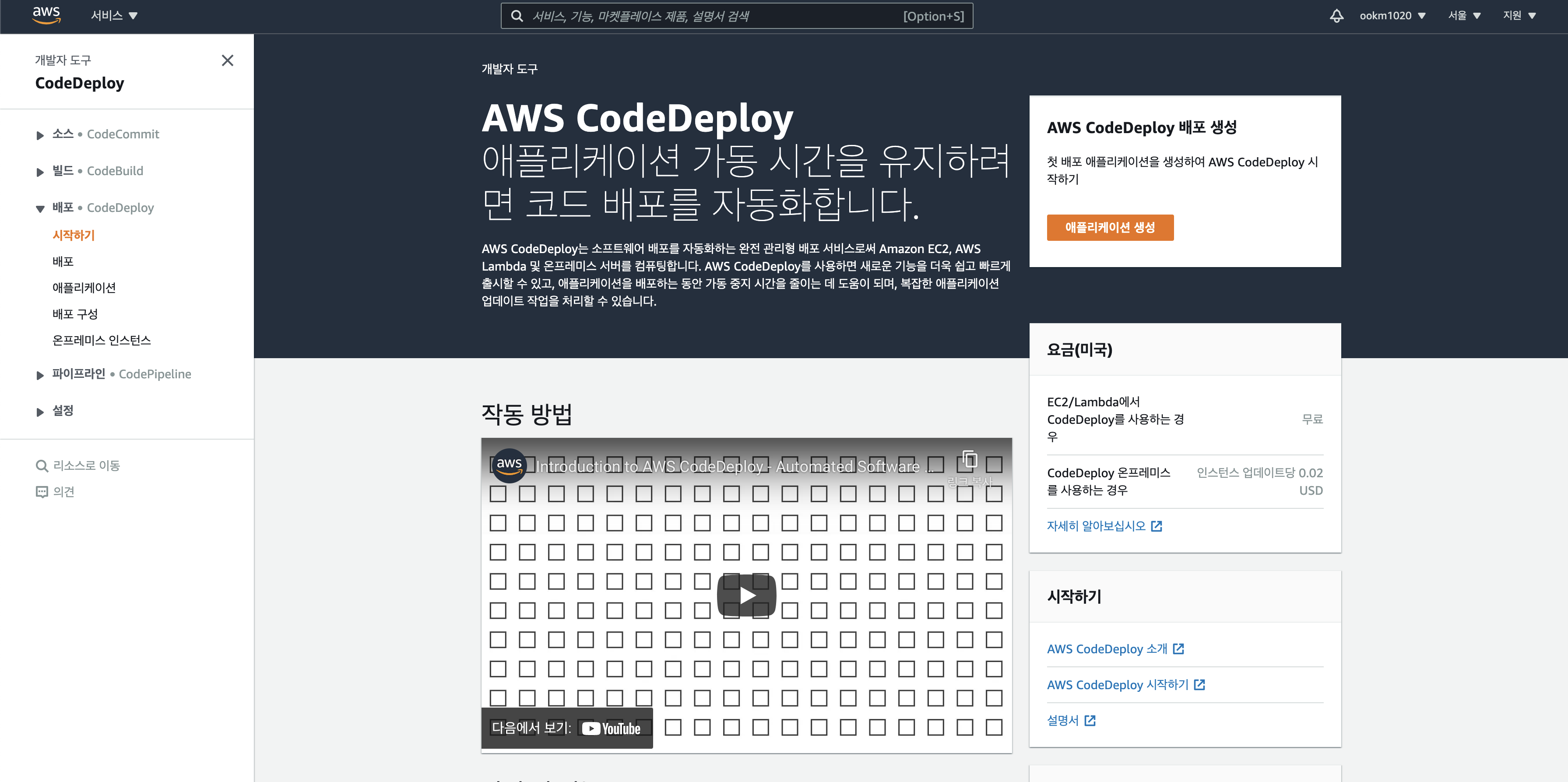Open the 의견 feedback icon

(x=42, y=492)
